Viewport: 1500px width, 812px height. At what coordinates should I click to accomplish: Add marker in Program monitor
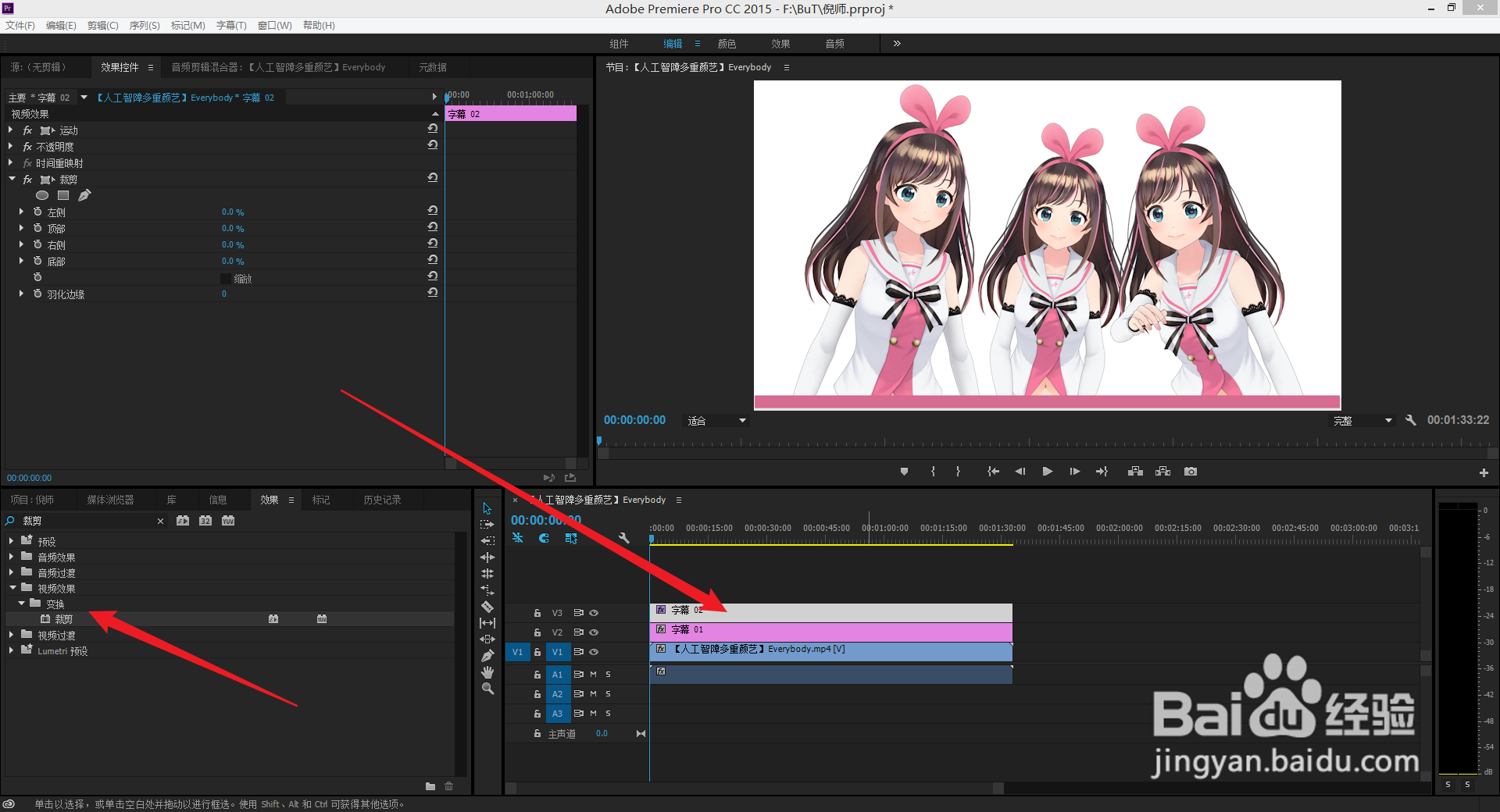[x=904, y=472]
